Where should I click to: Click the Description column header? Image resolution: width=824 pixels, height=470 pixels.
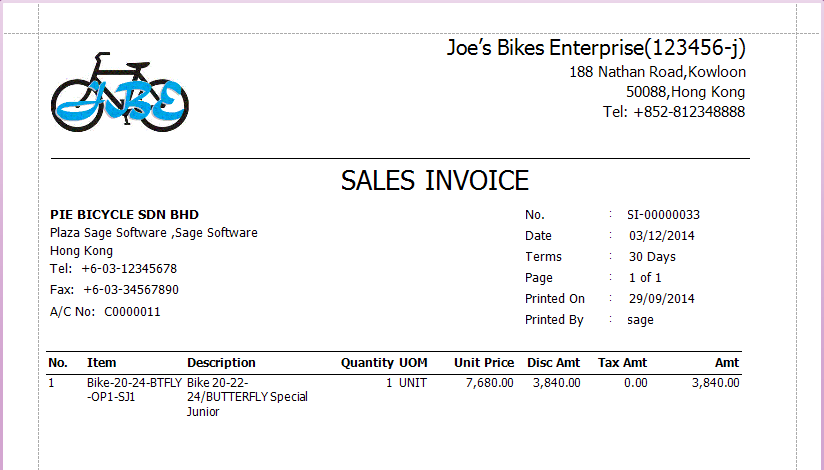coord(221,363)
